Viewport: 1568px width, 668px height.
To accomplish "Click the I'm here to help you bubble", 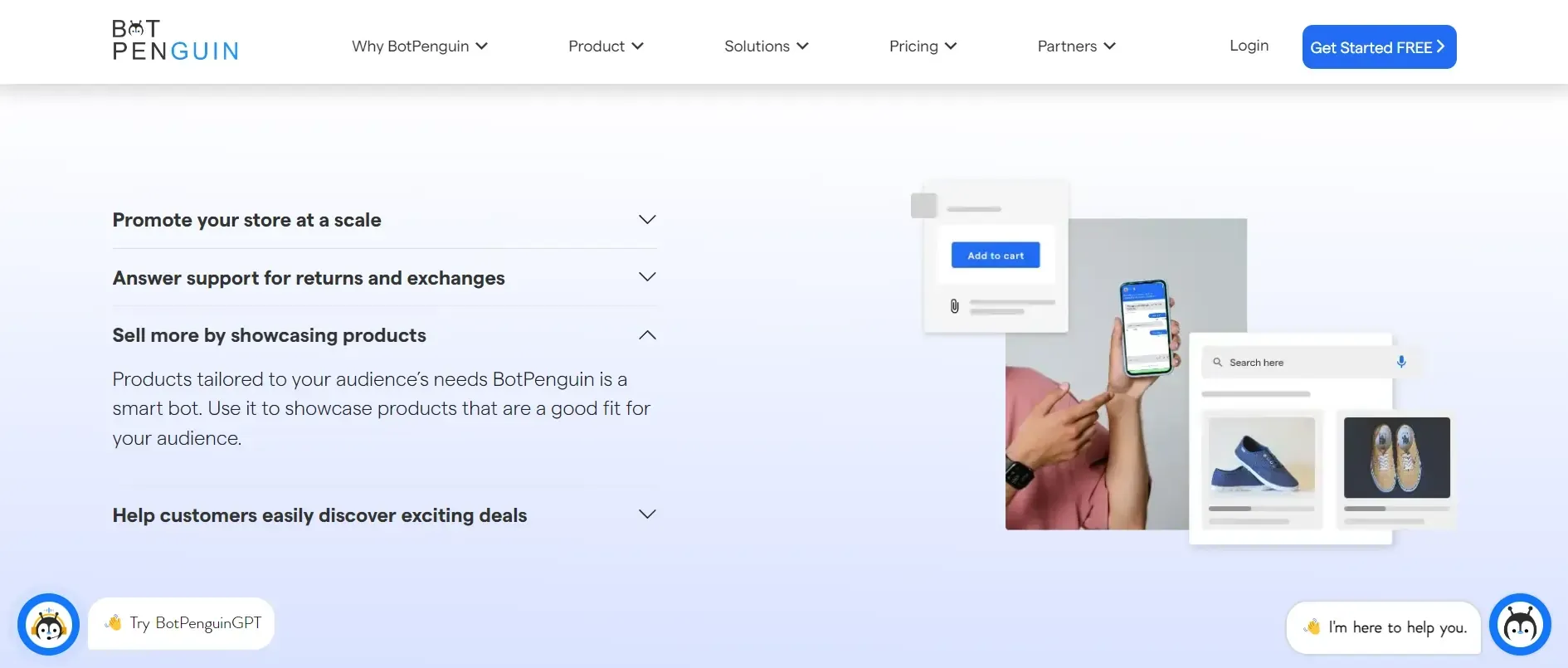I will (1384, 627).
